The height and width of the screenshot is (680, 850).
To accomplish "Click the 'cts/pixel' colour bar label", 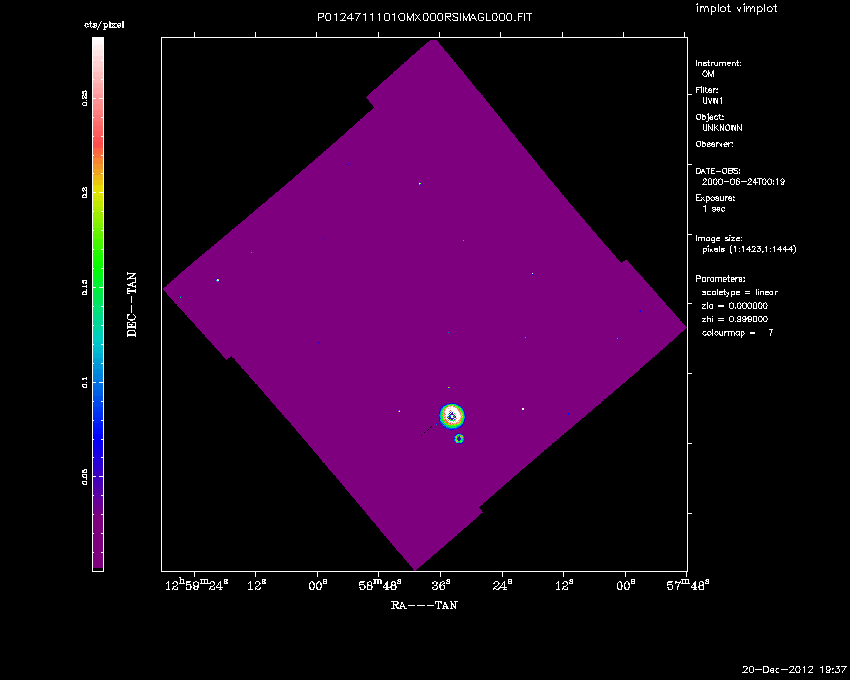I will [x=103, y=25].
